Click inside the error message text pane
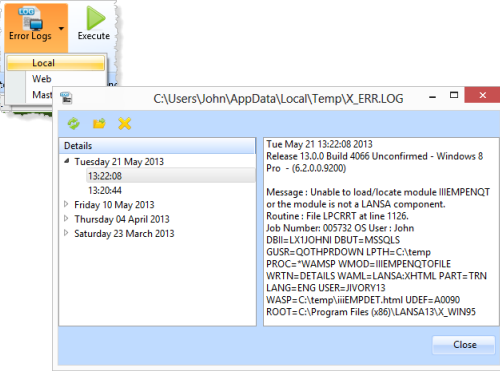The width and height of the screenshot is (500, 372). (381, 231)
